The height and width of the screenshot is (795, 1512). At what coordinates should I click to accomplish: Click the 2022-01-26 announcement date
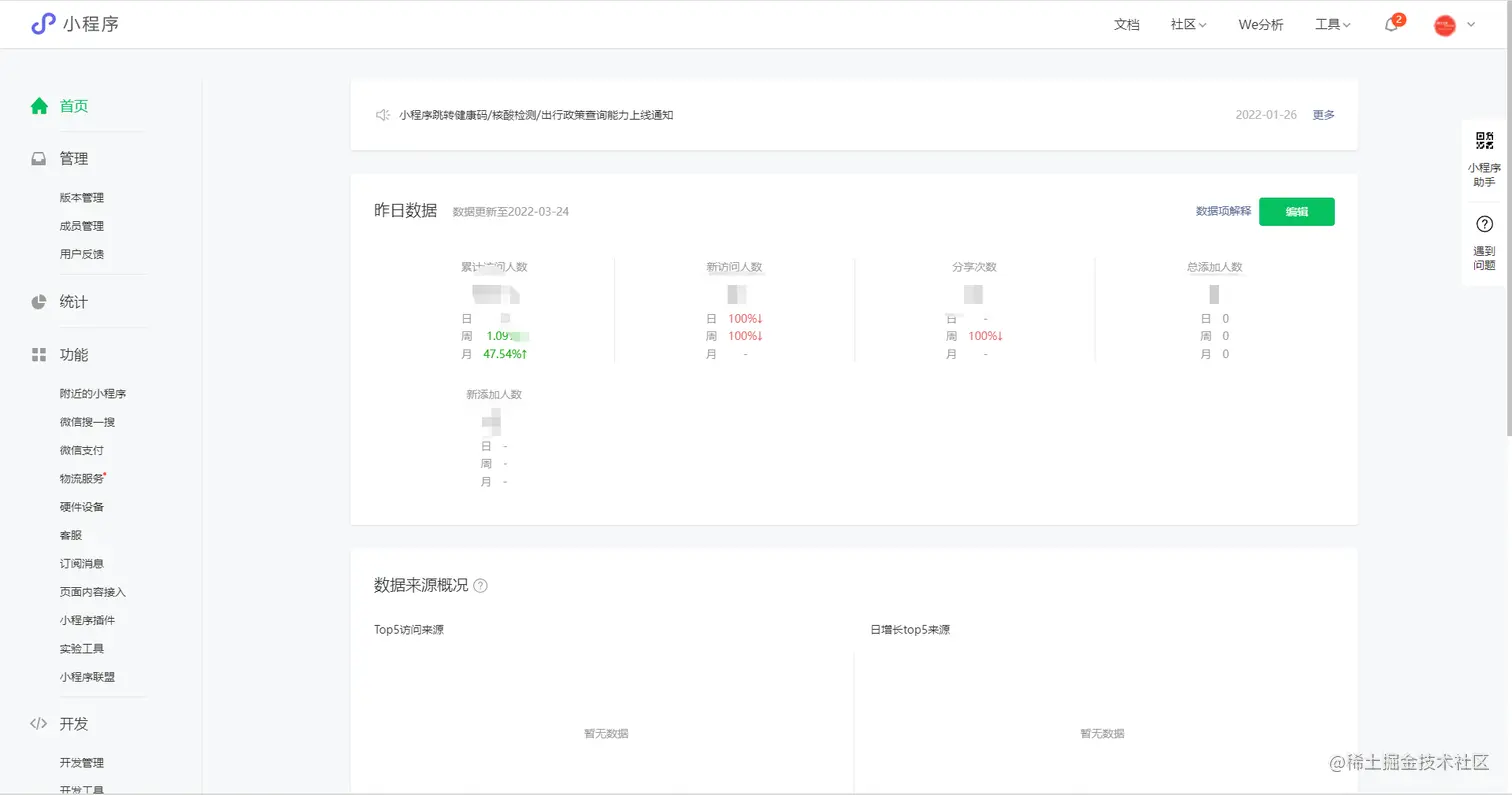coord(1266,115)
